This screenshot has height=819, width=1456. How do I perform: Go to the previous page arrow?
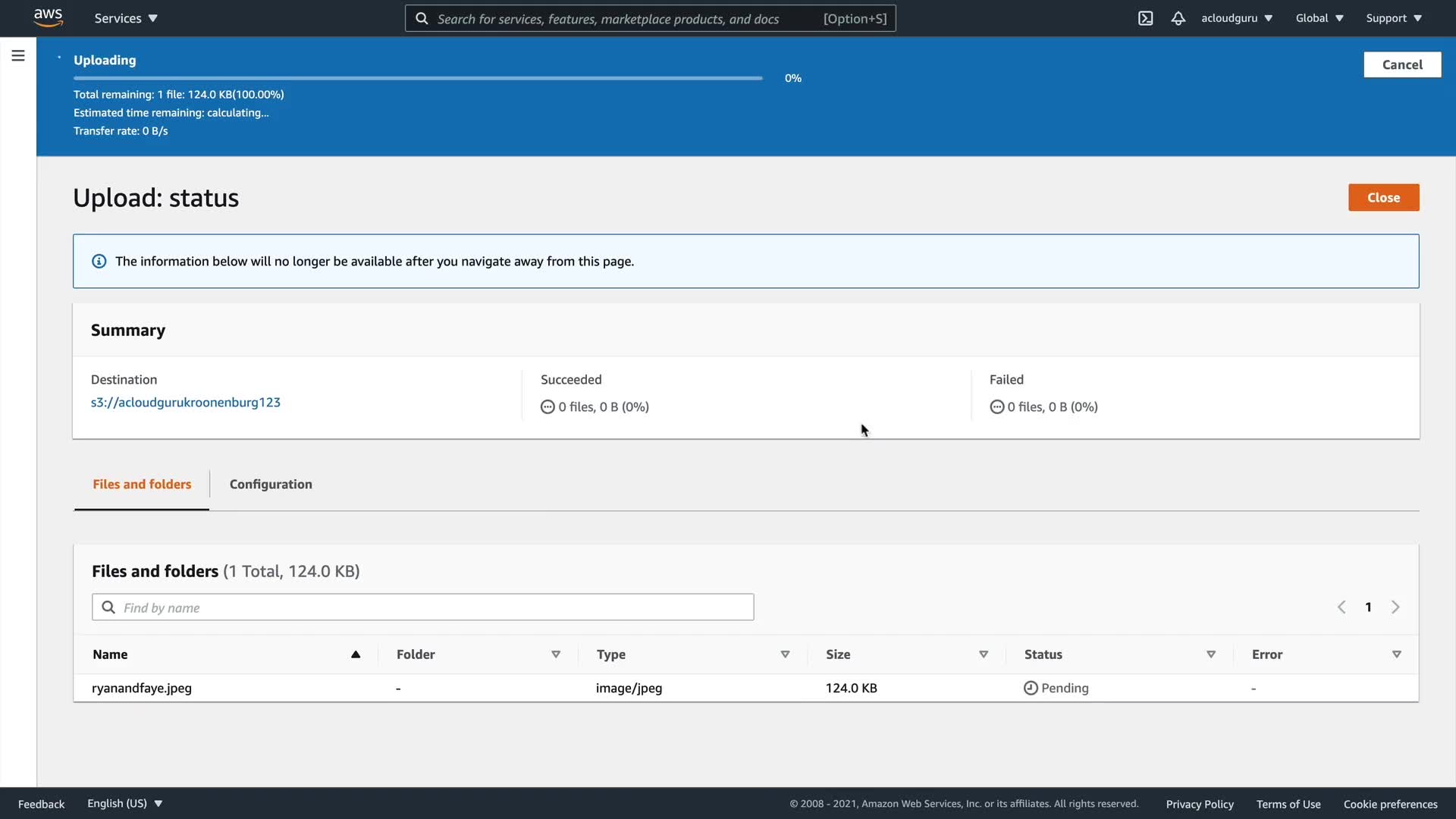click(x=1341, y=607)
